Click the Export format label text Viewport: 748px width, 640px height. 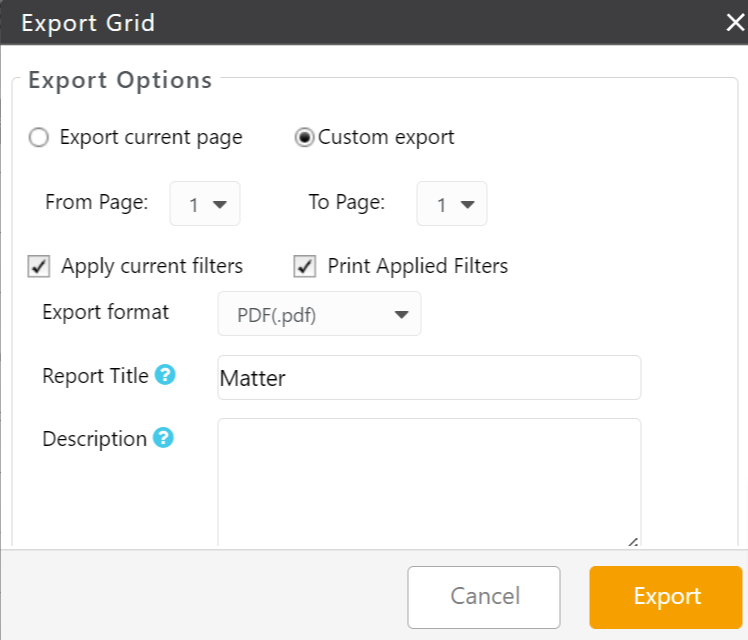(x=105, y=312)
